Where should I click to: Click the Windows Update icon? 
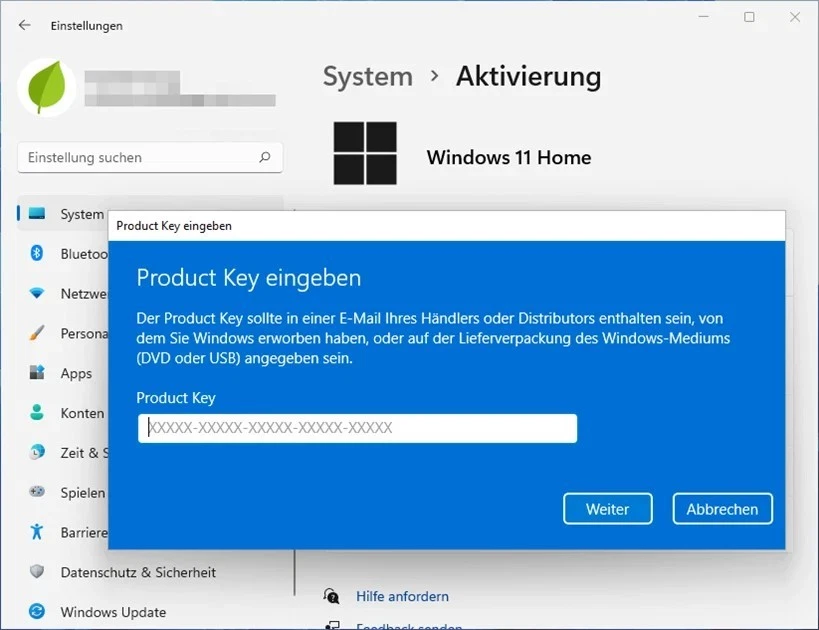pyautogui.click(x=35, y=611)
